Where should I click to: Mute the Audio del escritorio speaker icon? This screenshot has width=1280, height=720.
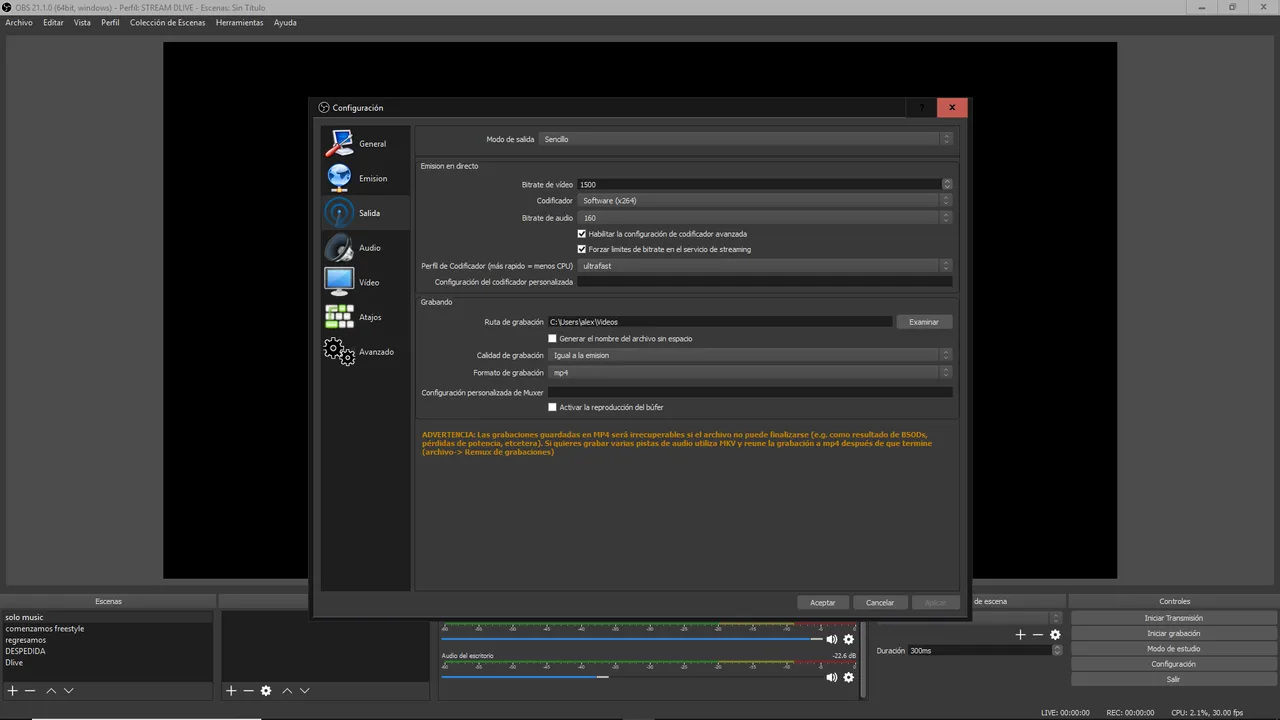pyautogui.click(x=831, y=677)
